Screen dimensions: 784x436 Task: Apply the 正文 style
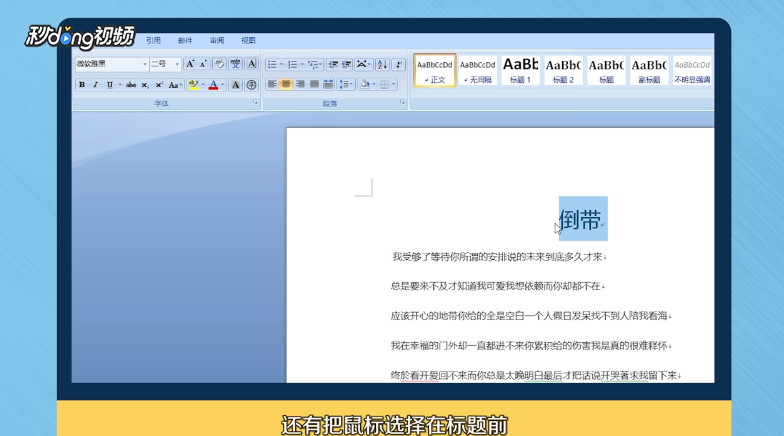(x=434, y=70)
